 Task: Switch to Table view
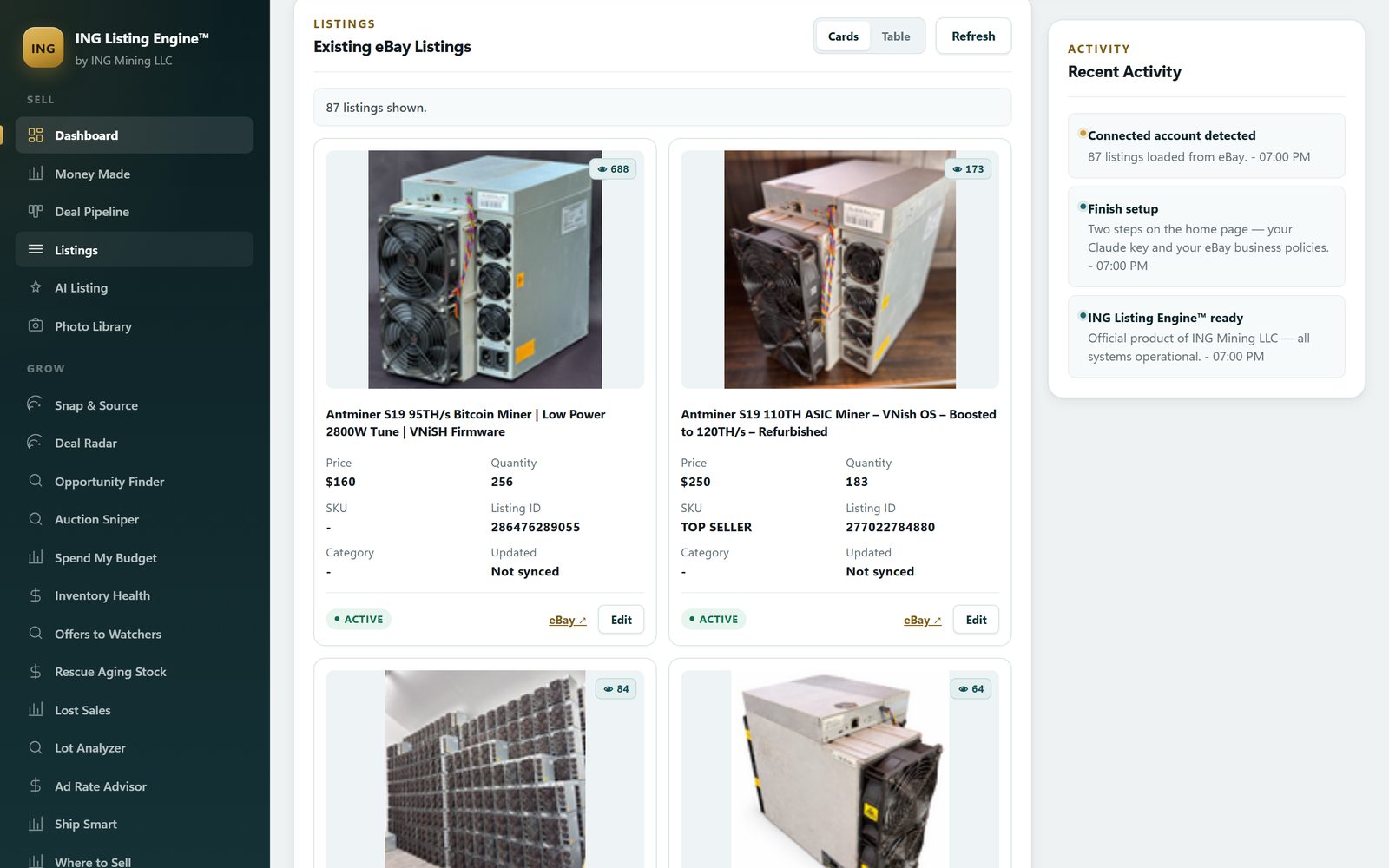pyautogui.click(x=896, y=36)
